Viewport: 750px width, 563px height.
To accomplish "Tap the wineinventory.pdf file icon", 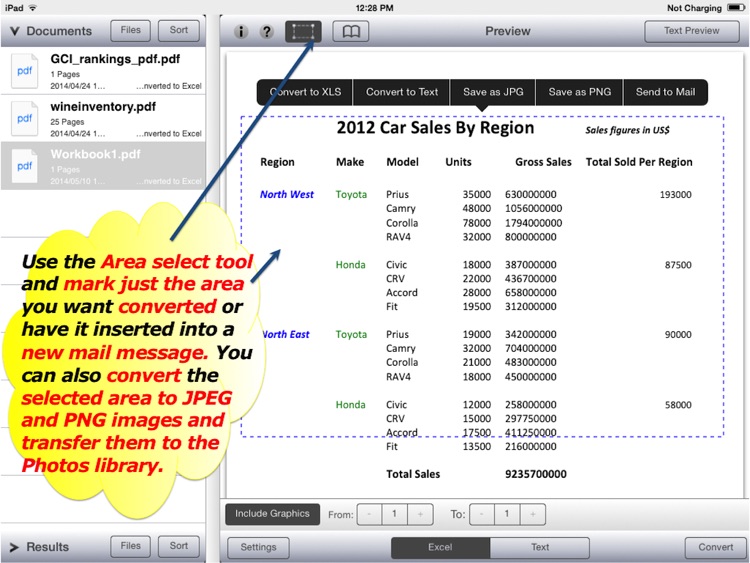I will [24, 119].
